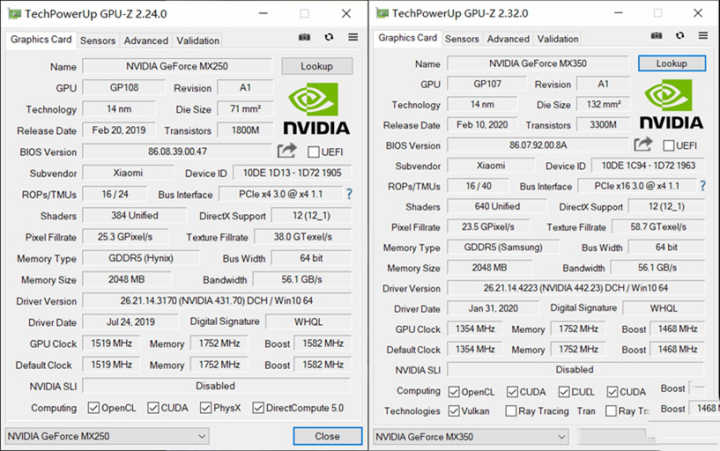Viewport: 720px width, 451px height.
Task: Click the GPU-Z 2.32.0 title bar app icon
Action: tap(382, 13)
